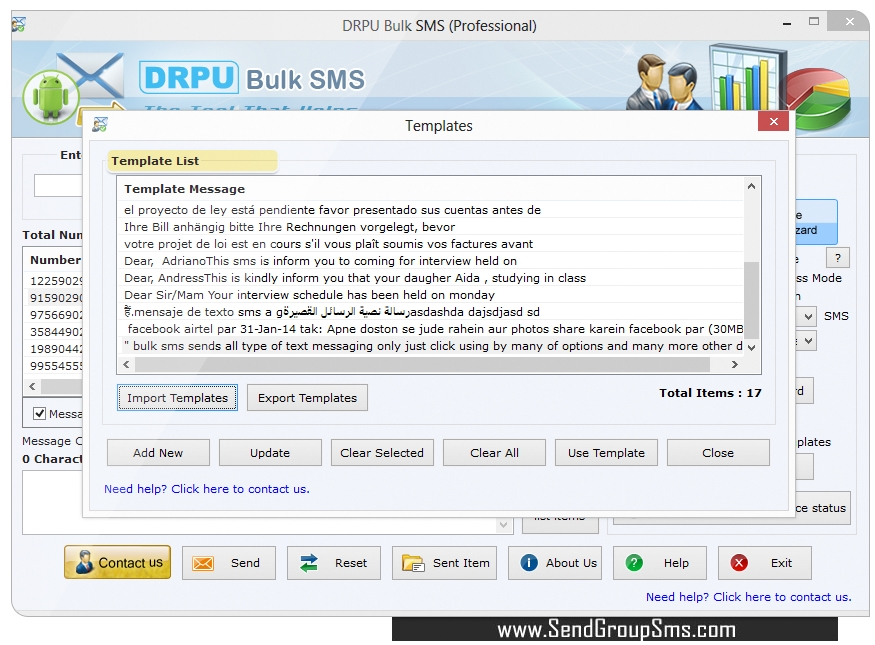Click the Clear Selected button

coord(382,453)
